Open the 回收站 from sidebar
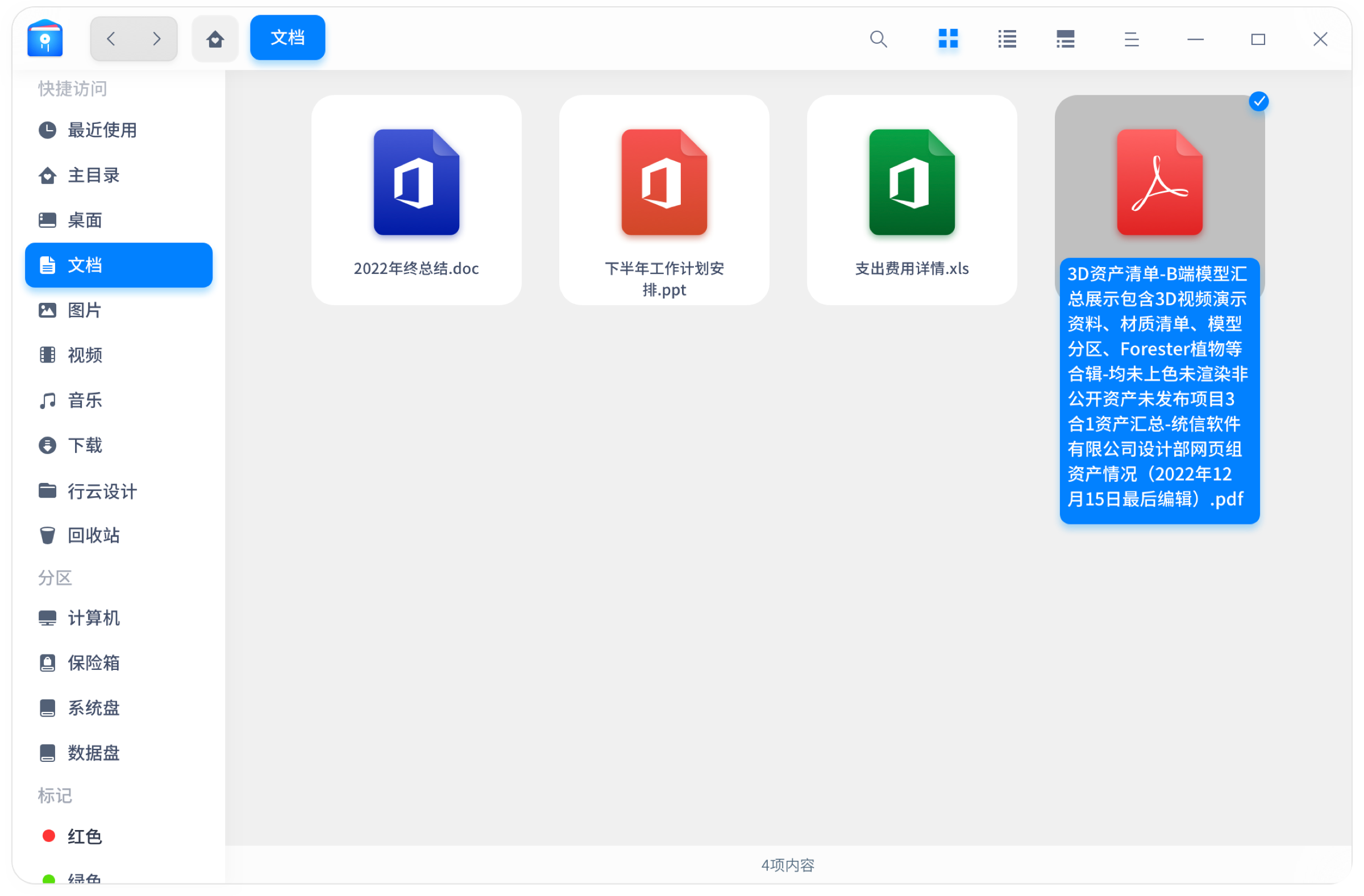The width and height of the screenshot is (1364, 896). point(93,536)
